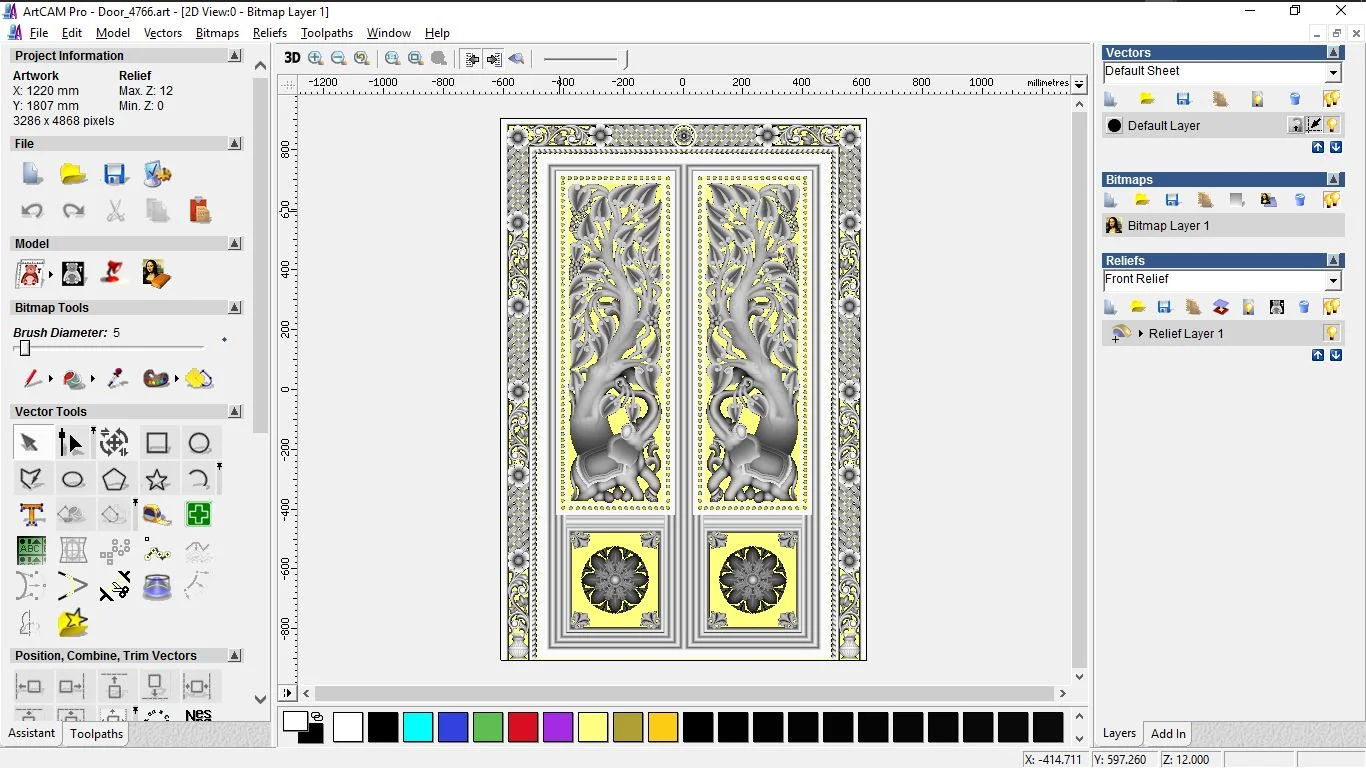
Task: Switch to the Toolpaths tab
Action: (x=96, y=734)
